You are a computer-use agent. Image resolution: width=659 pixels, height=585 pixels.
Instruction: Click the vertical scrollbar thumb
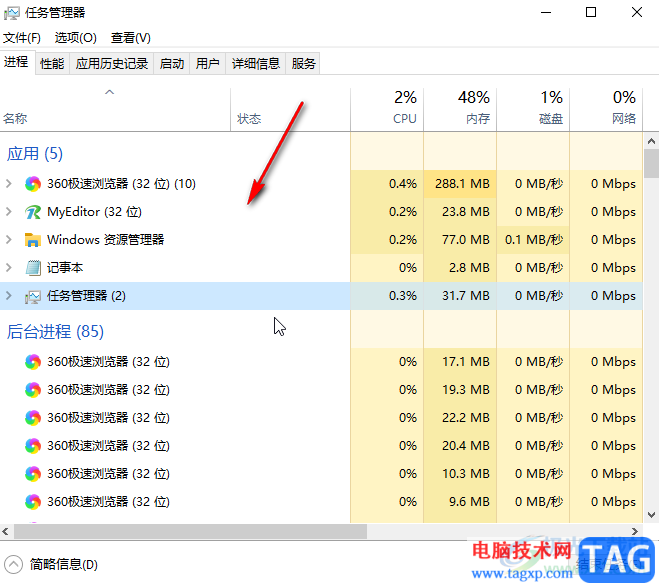[x=651, y=163]
